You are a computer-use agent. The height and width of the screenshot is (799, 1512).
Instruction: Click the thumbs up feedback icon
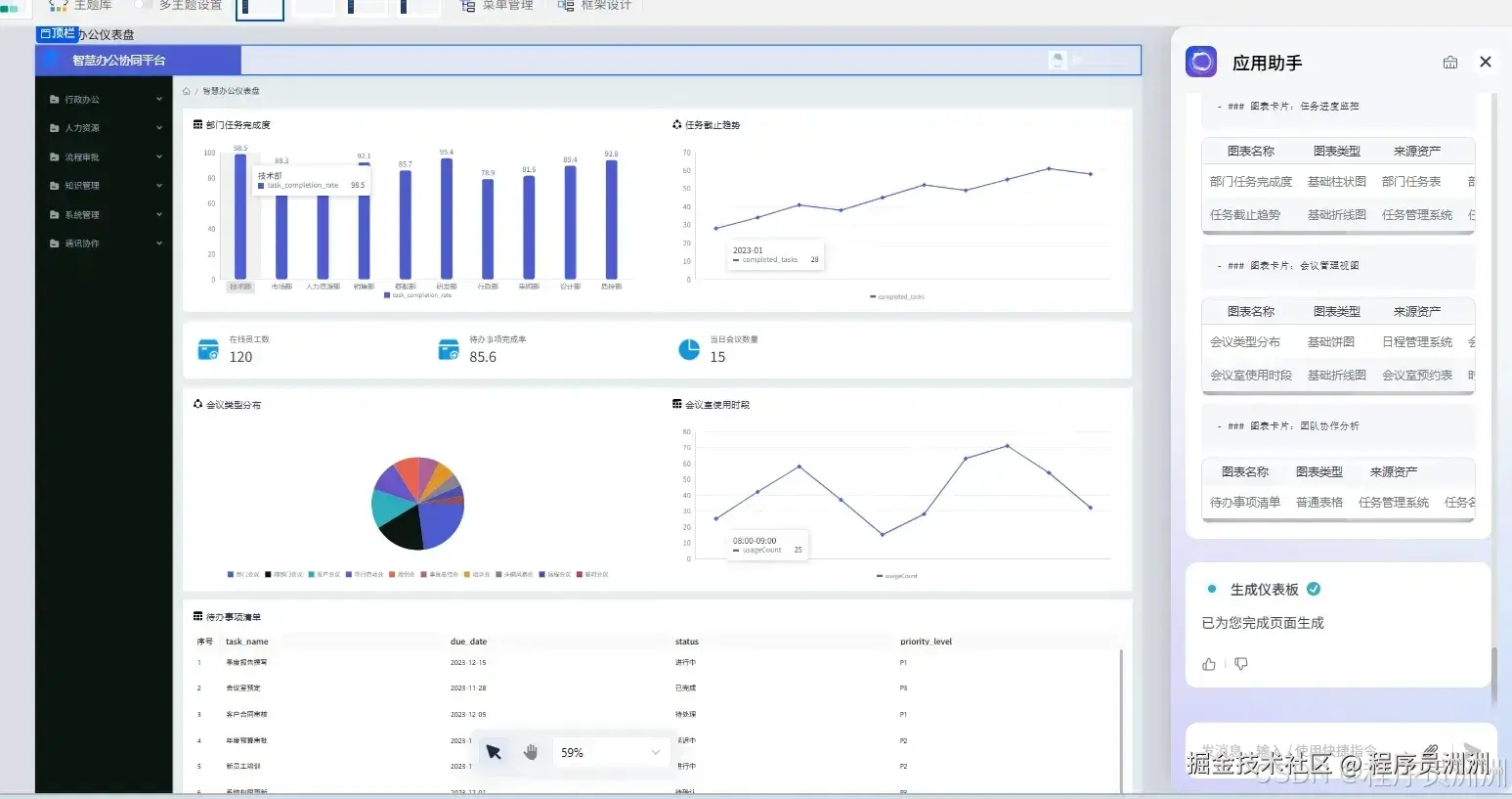click(x=1209, y=664)
